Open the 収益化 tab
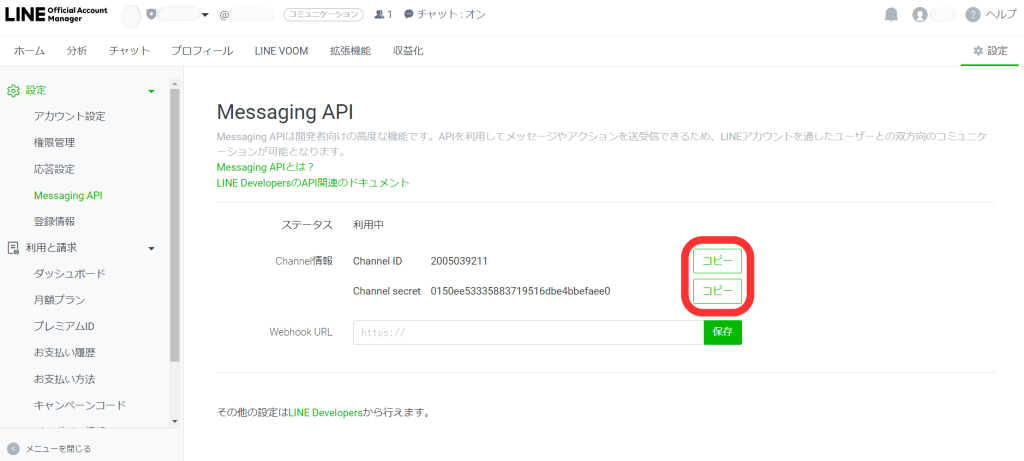Image resolution: width=1024 pixels, height=461 pixels. [x=408, y=51]
